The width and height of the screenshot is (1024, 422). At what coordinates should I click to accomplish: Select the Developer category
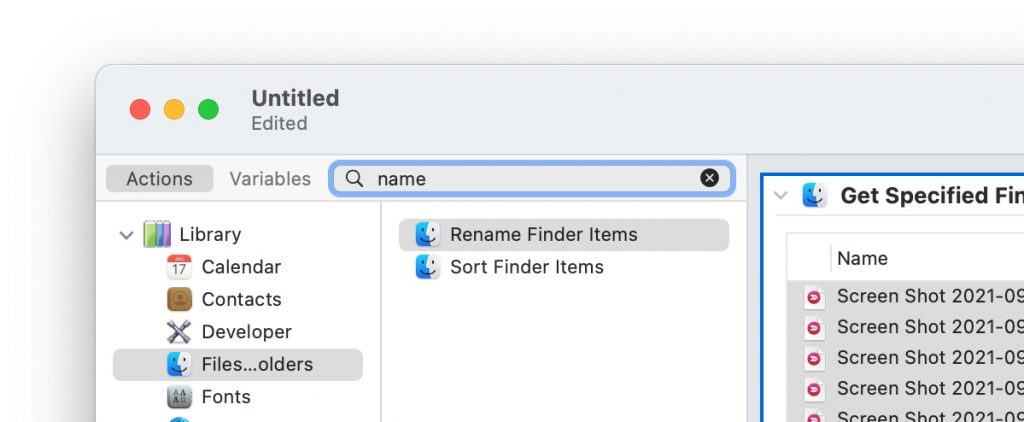246,332
